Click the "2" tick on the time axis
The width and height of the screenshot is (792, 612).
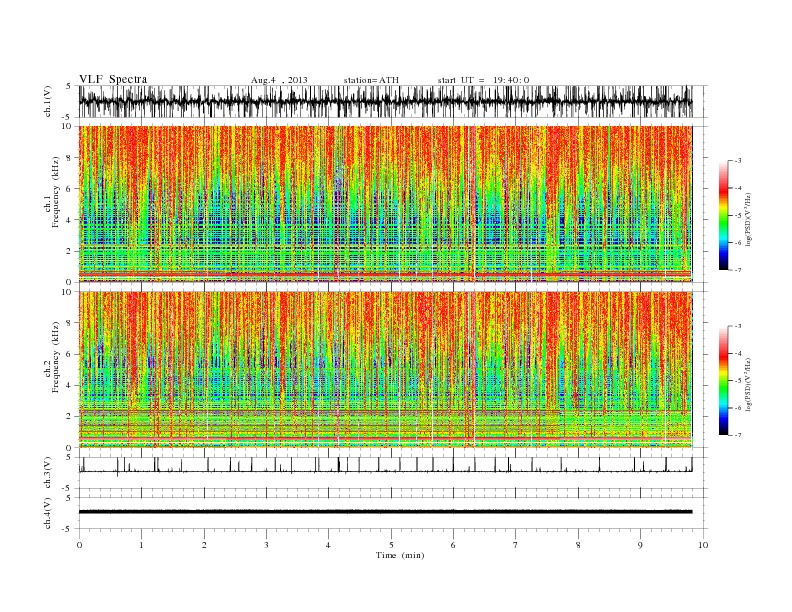click(204, 545)
